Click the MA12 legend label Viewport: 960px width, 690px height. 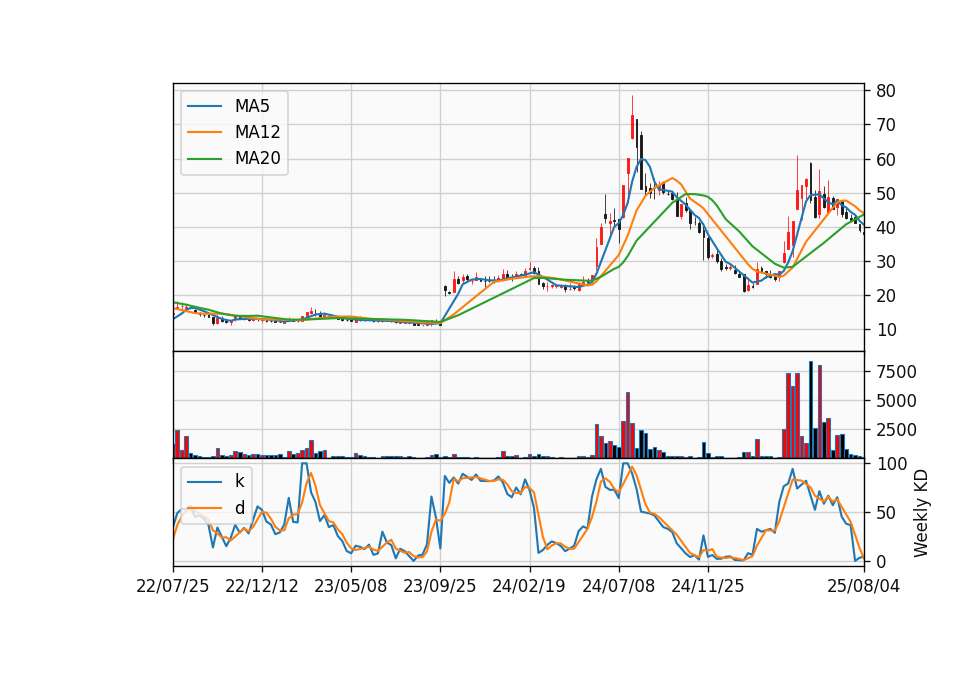[257, 132]
